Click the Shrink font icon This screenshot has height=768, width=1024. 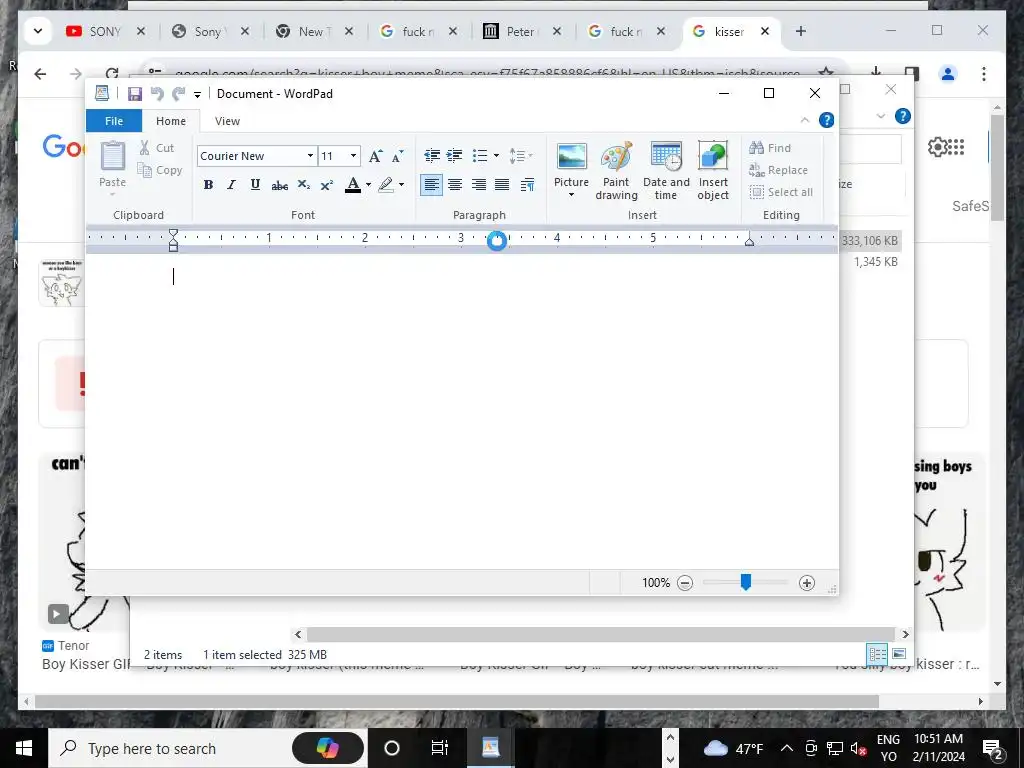coord(398,156)
